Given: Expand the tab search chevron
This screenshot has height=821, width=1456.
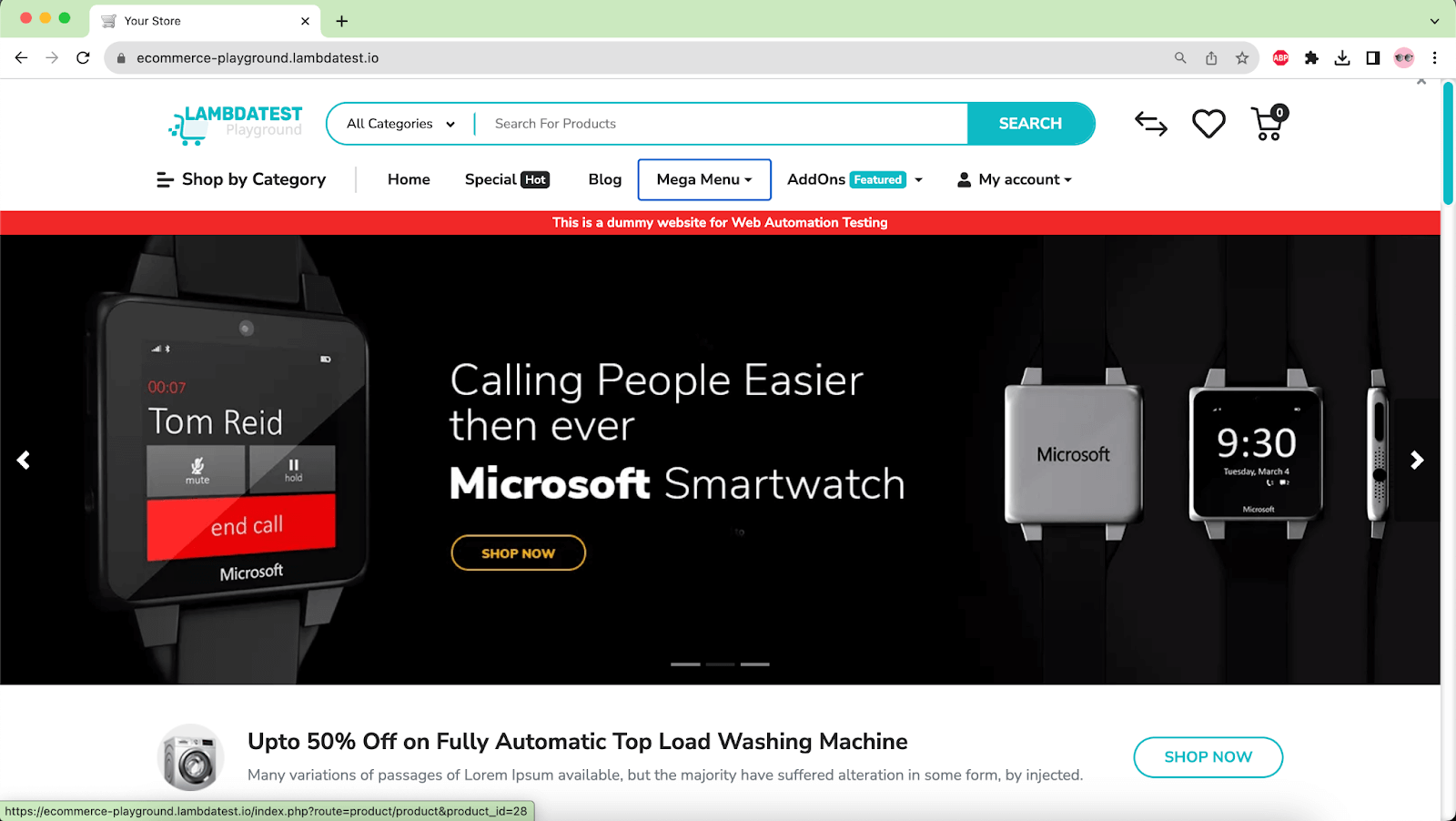Looking at the screenshot, I should point(1435,21).
